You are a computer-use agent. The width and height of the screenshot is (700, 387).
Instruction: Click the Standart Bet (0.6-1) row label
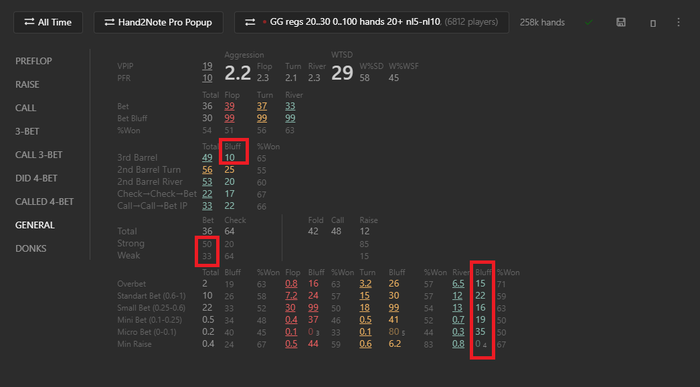click(151, 296)
